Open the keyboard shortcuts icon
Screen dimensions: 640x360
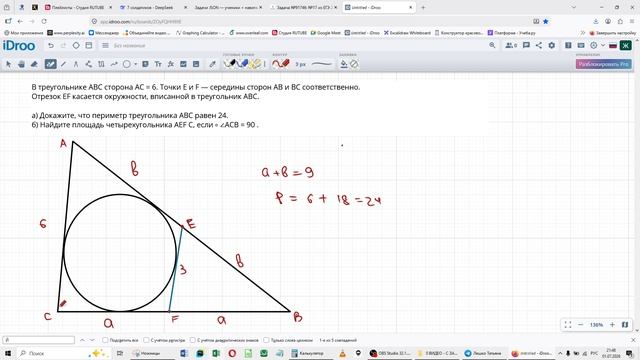pos(581,46)
